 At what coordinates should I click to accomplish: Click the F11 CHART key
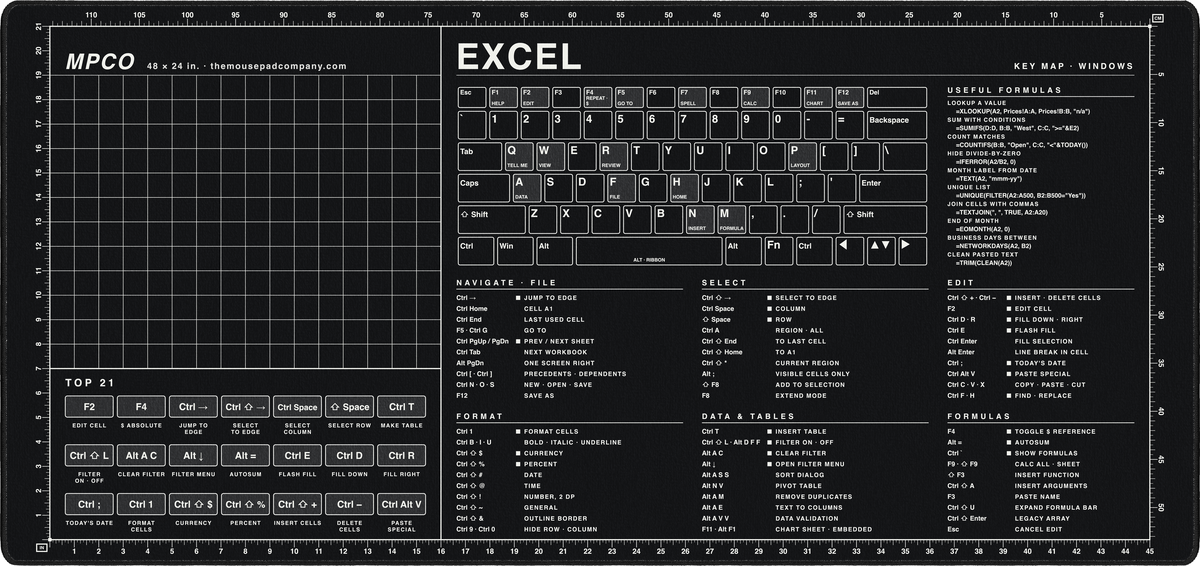click(x=817, y=97)
